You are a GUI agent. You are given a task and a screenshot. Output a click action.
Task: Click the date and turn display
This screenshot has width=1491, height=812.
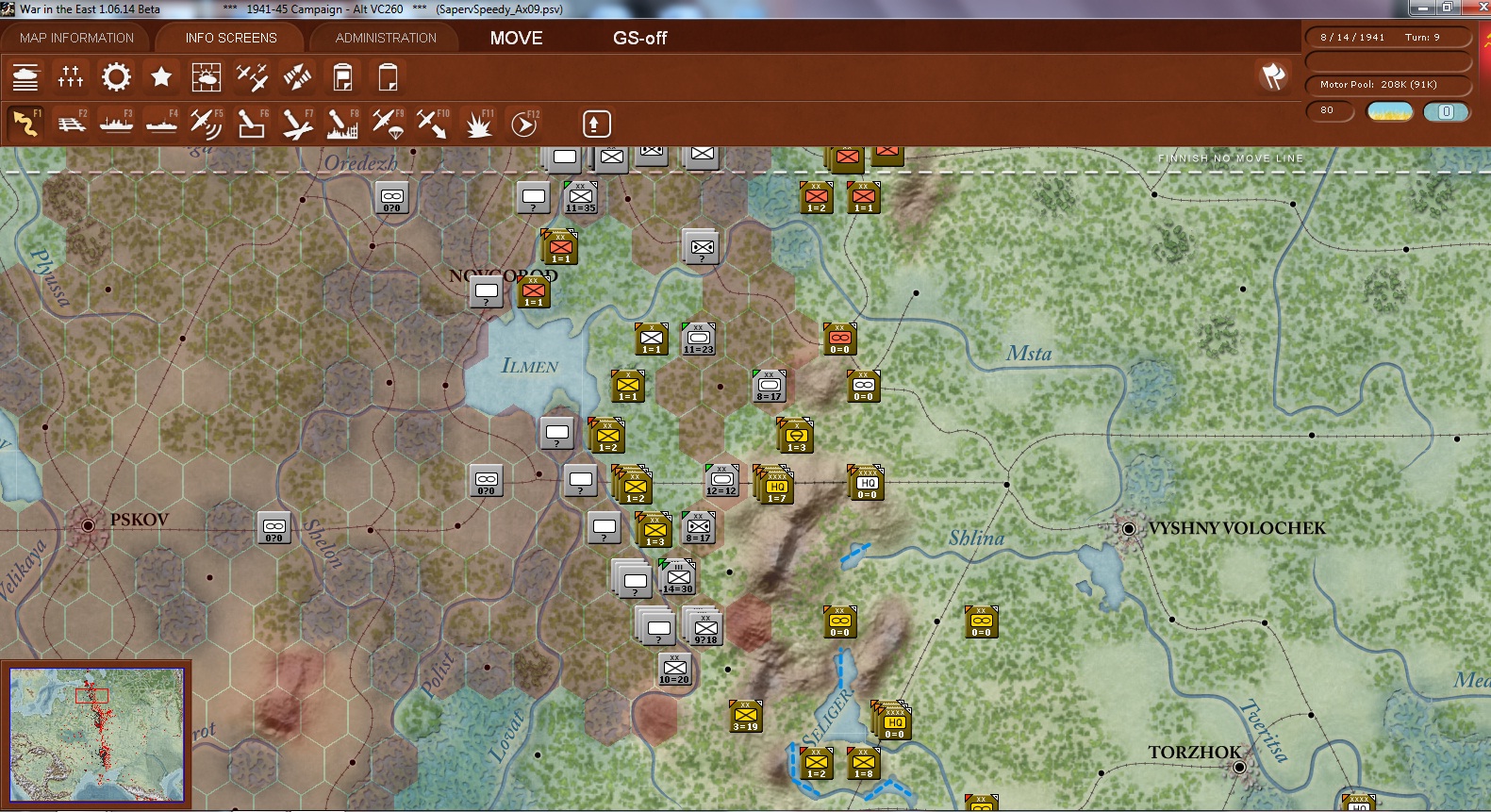pos(1387,38)
